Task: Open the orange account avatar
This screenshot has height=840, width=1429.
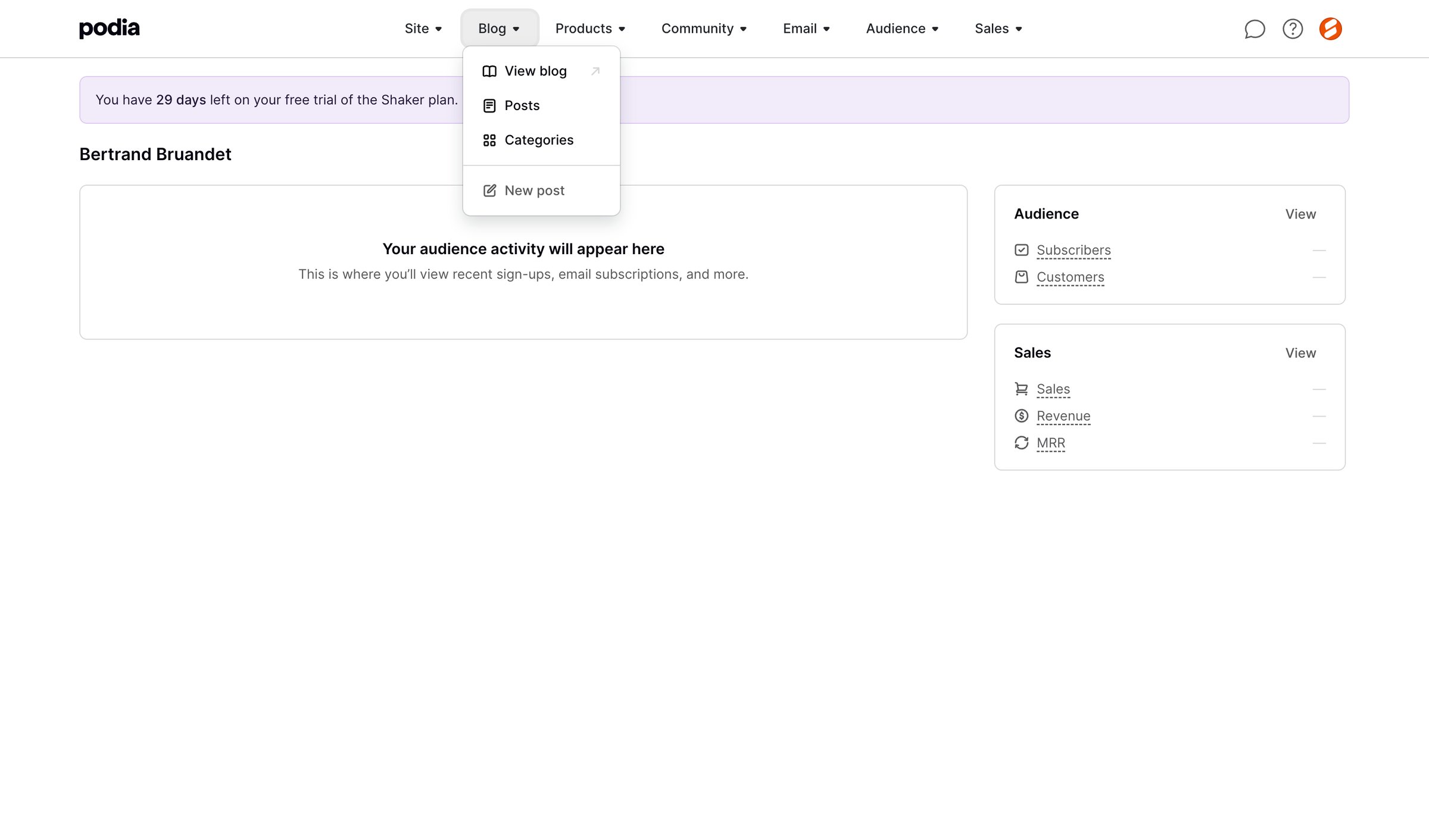Action: coord(1330,29)
